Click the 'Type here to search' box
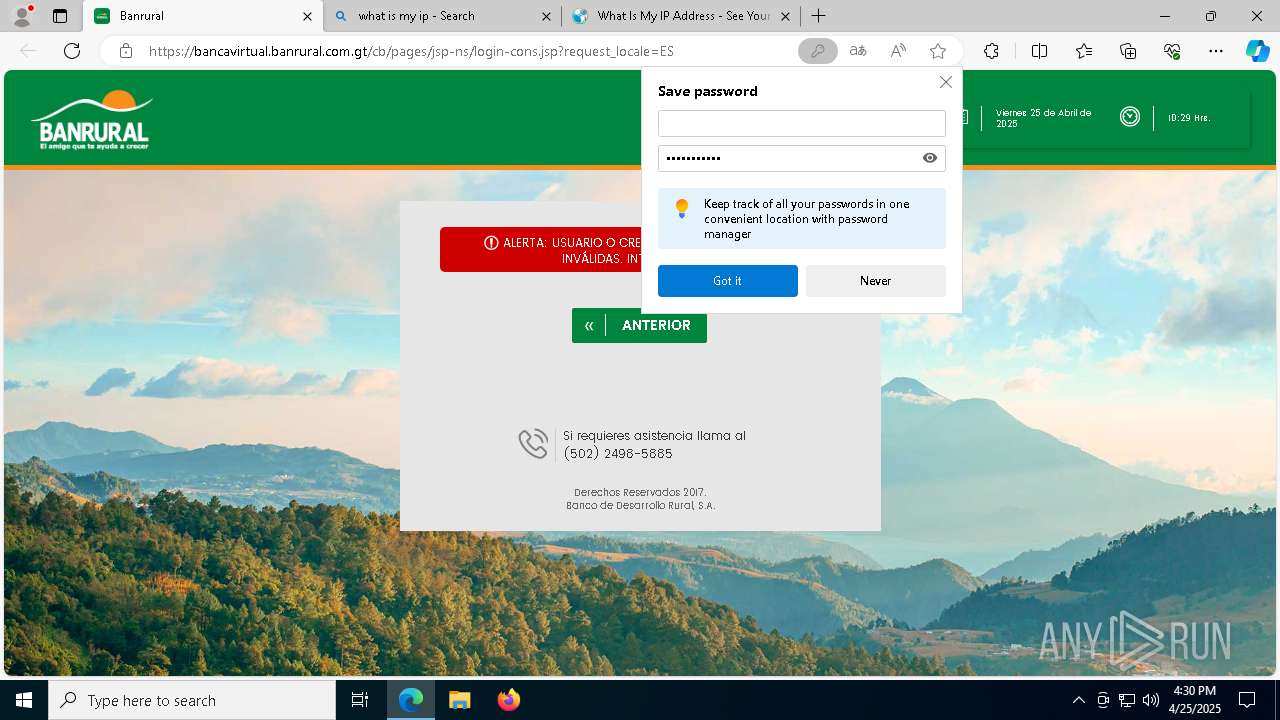The height and width of the screenshot is (720, 1280). coord(192,700)
